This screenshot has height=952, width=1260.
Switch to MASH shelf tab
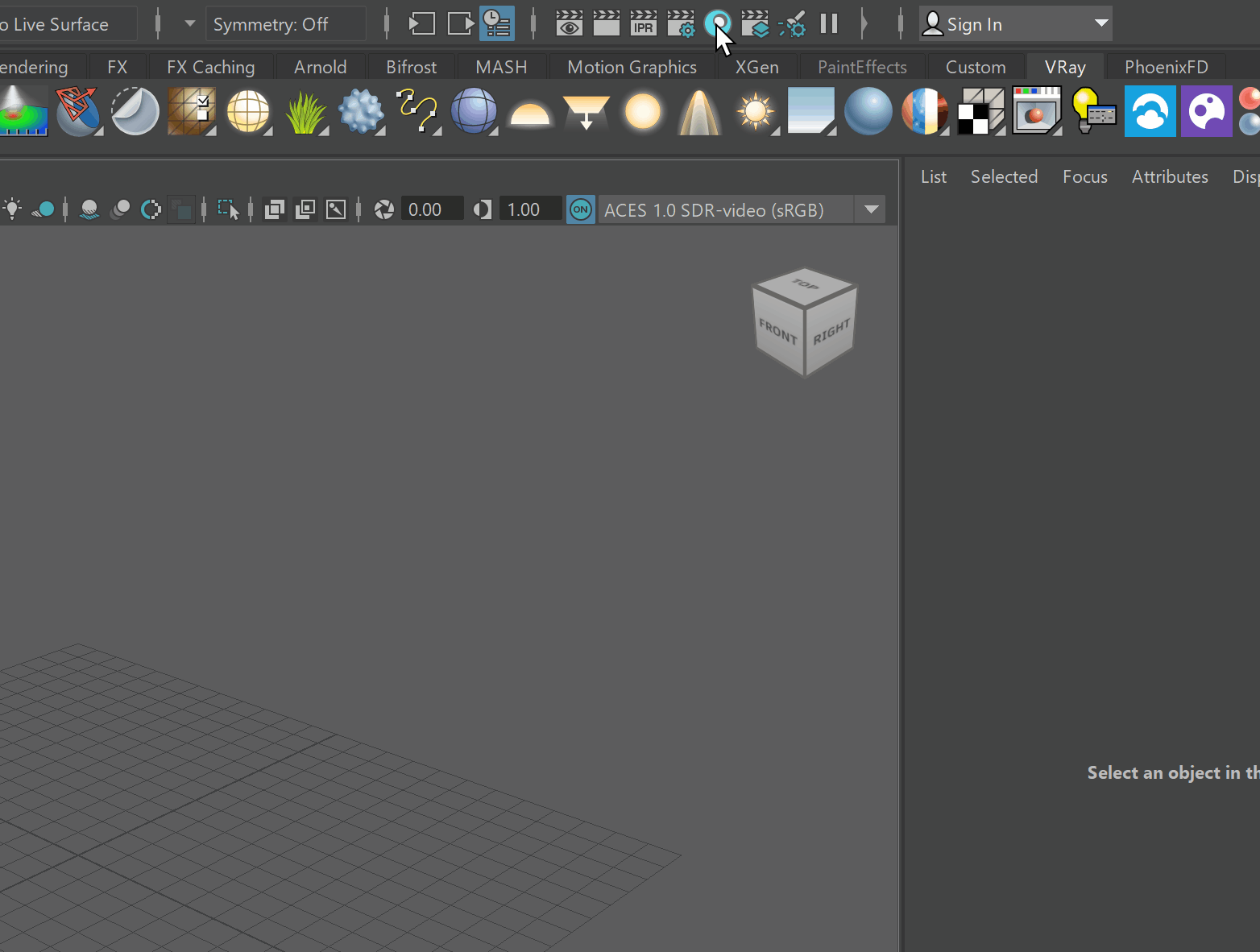[502, 68]
